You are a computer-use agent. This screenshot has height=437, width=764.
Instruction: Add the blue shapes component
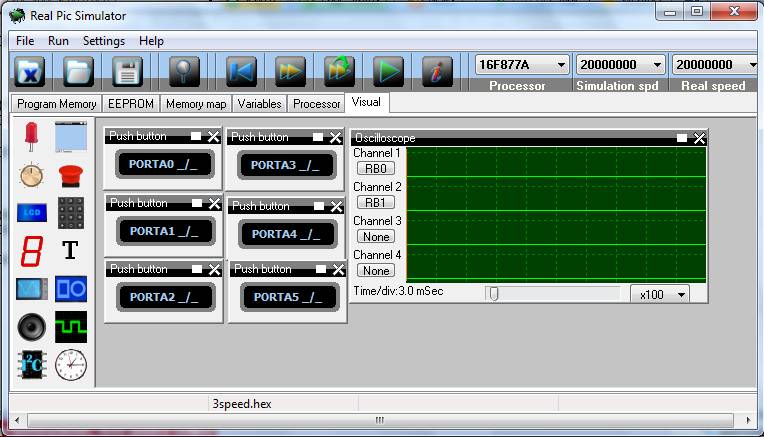click(x=71, y=289)
